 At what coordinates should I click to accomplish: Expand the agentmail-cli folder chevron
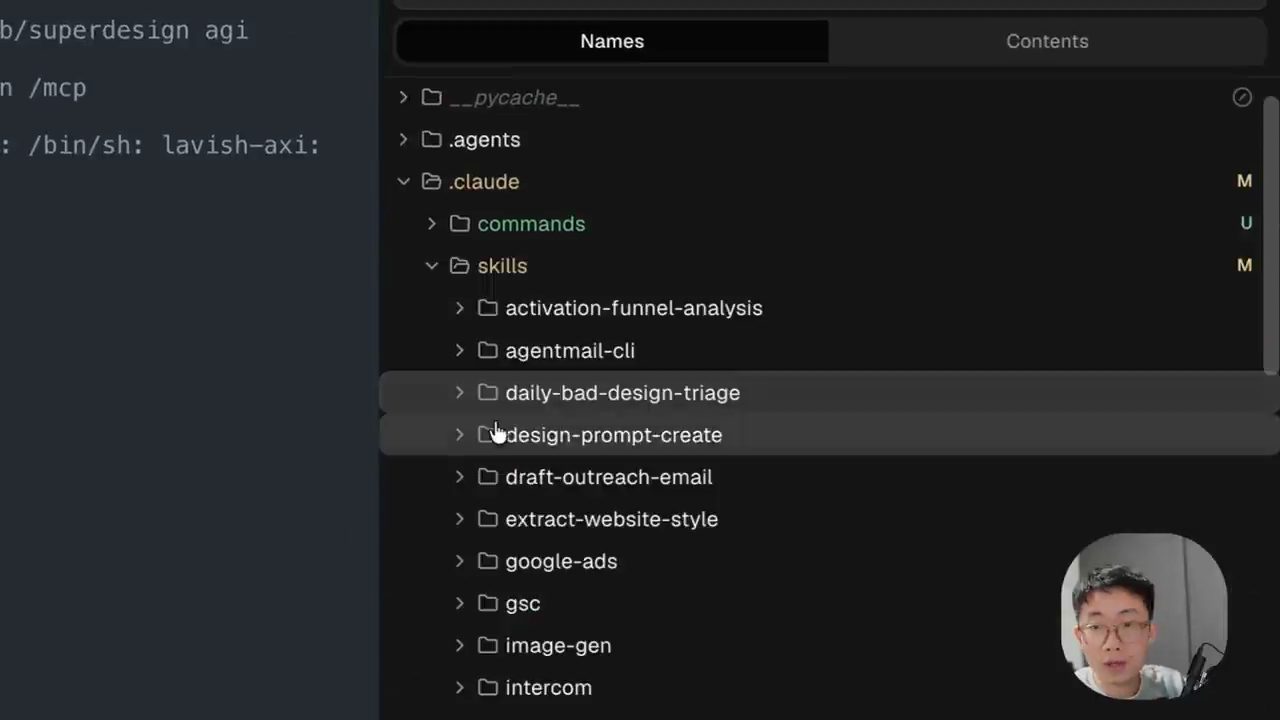(x=459, y=350)
